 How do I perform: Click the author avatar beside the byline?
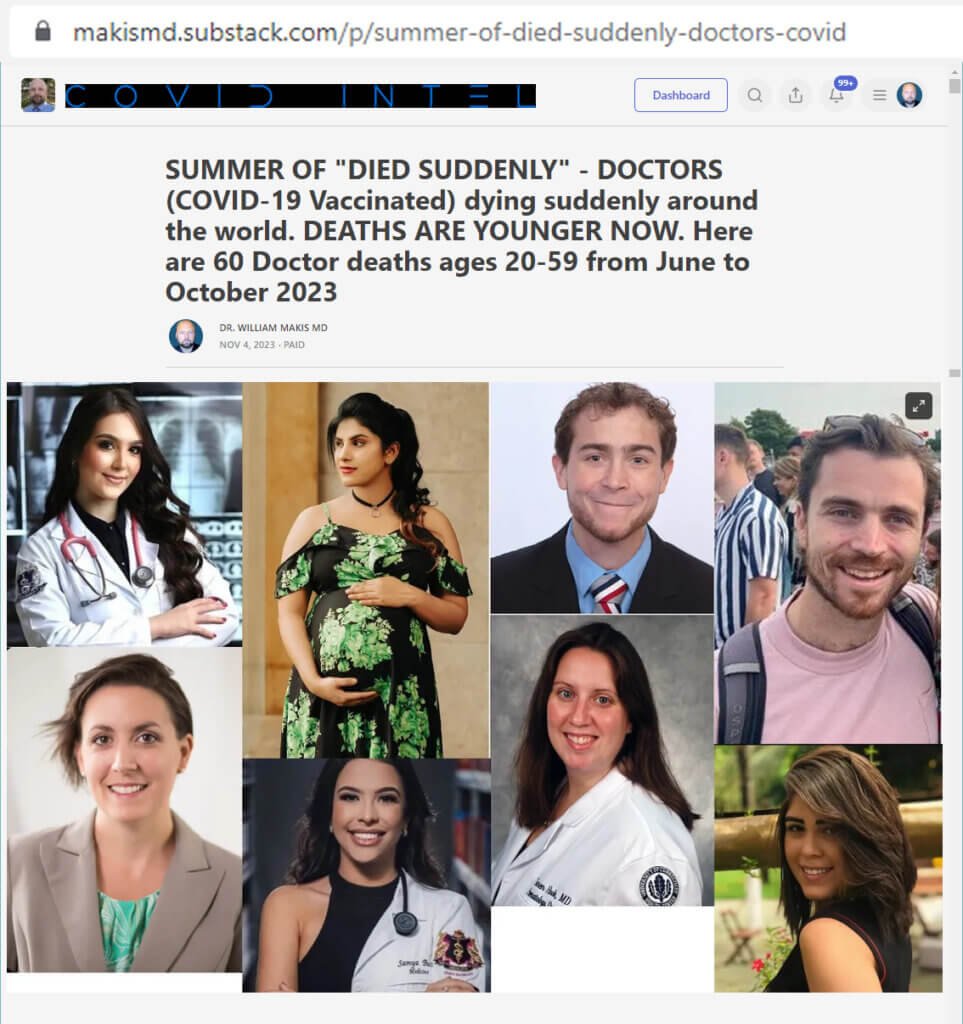pos(185,336)
